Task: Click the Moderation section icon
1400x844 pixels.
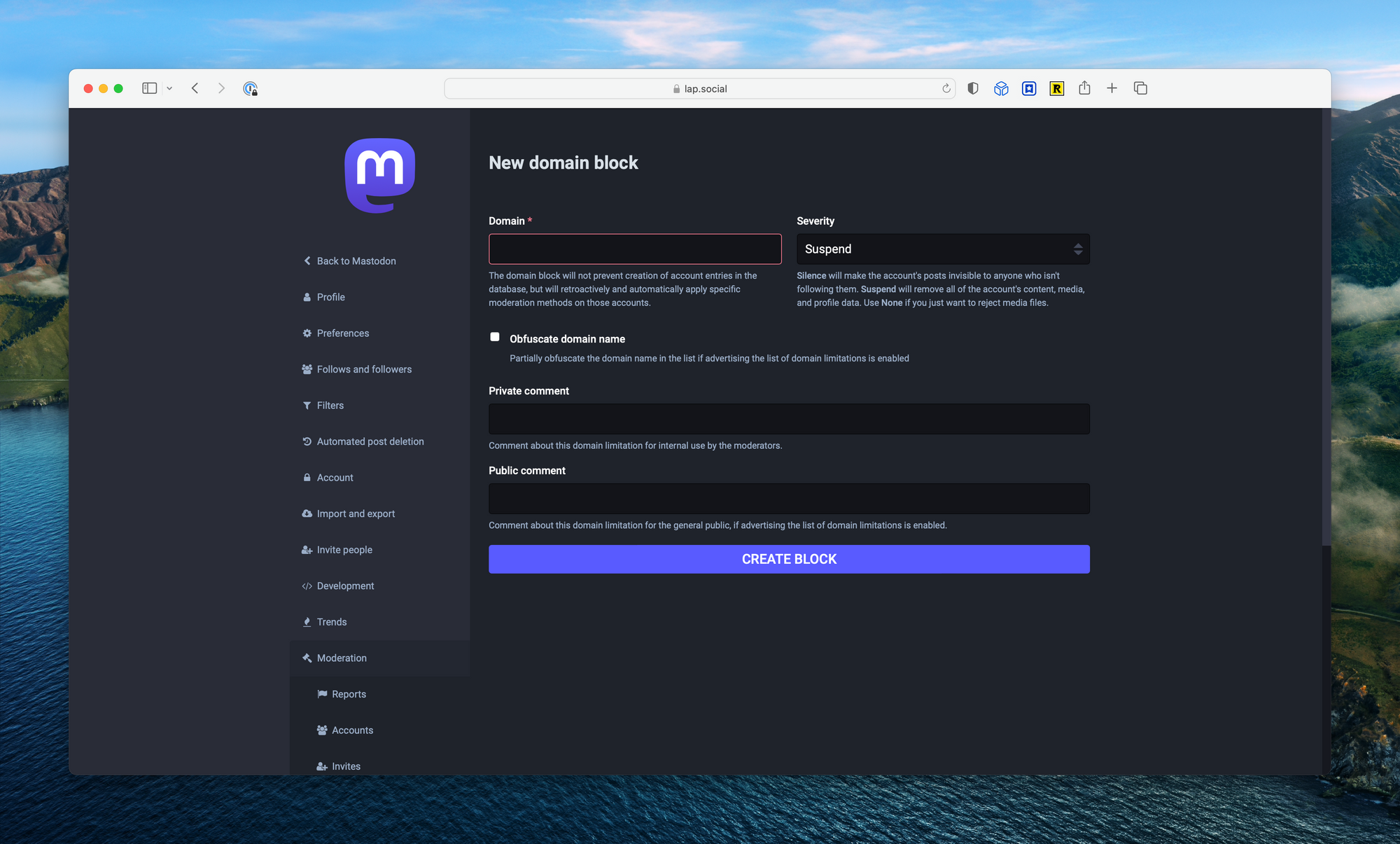Action: point(307,657)
